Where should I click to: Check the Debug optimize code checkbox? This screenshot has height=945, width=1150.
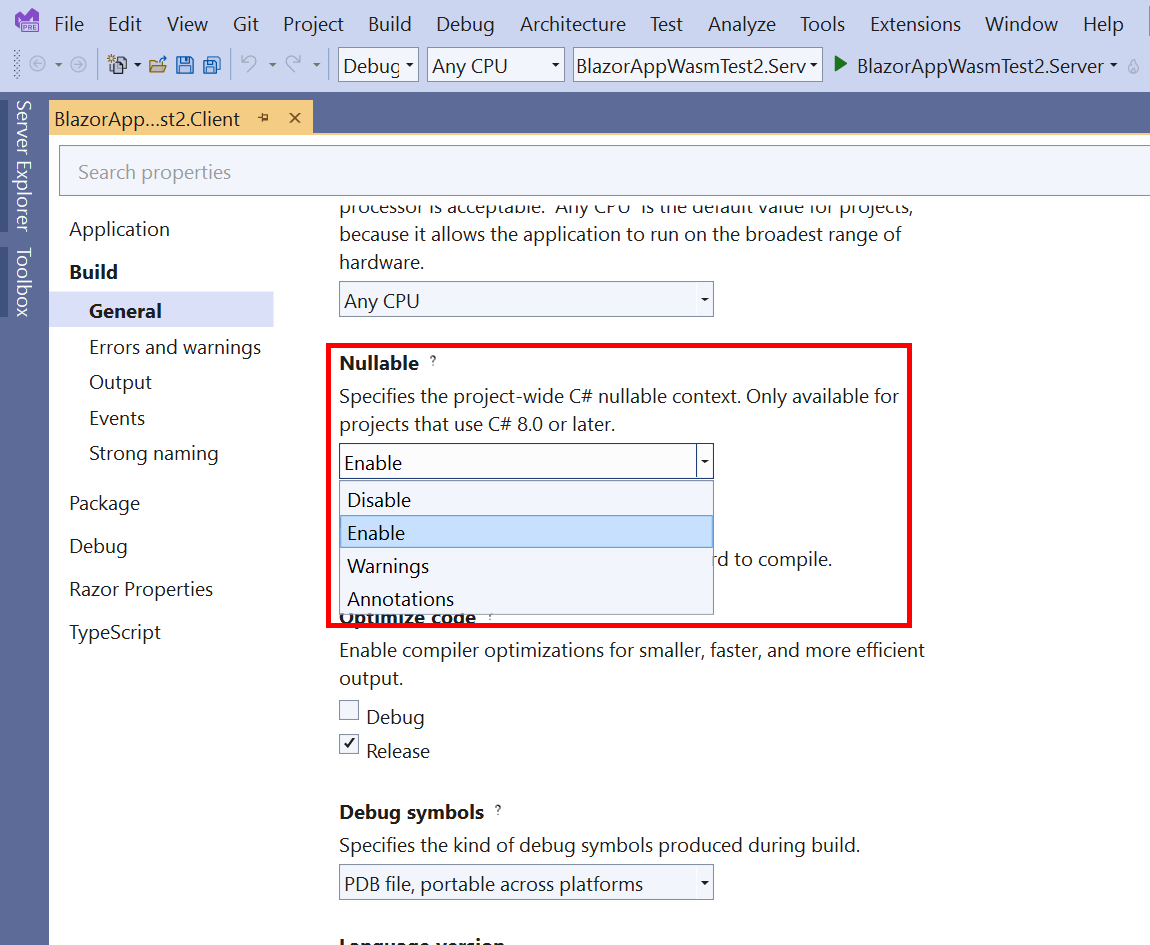pyautogui.click(x=349, y=710)
